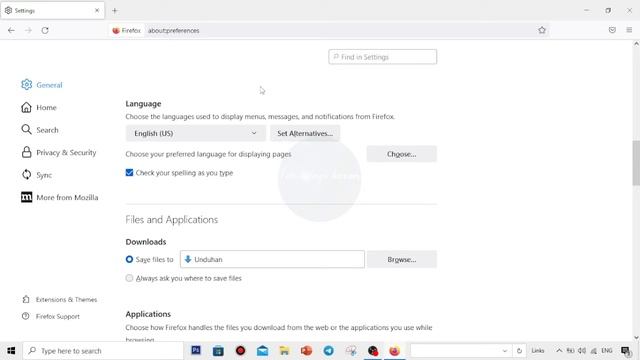
Task: Click the Extensions puzzle piece icon
Action: coord(26,299)
